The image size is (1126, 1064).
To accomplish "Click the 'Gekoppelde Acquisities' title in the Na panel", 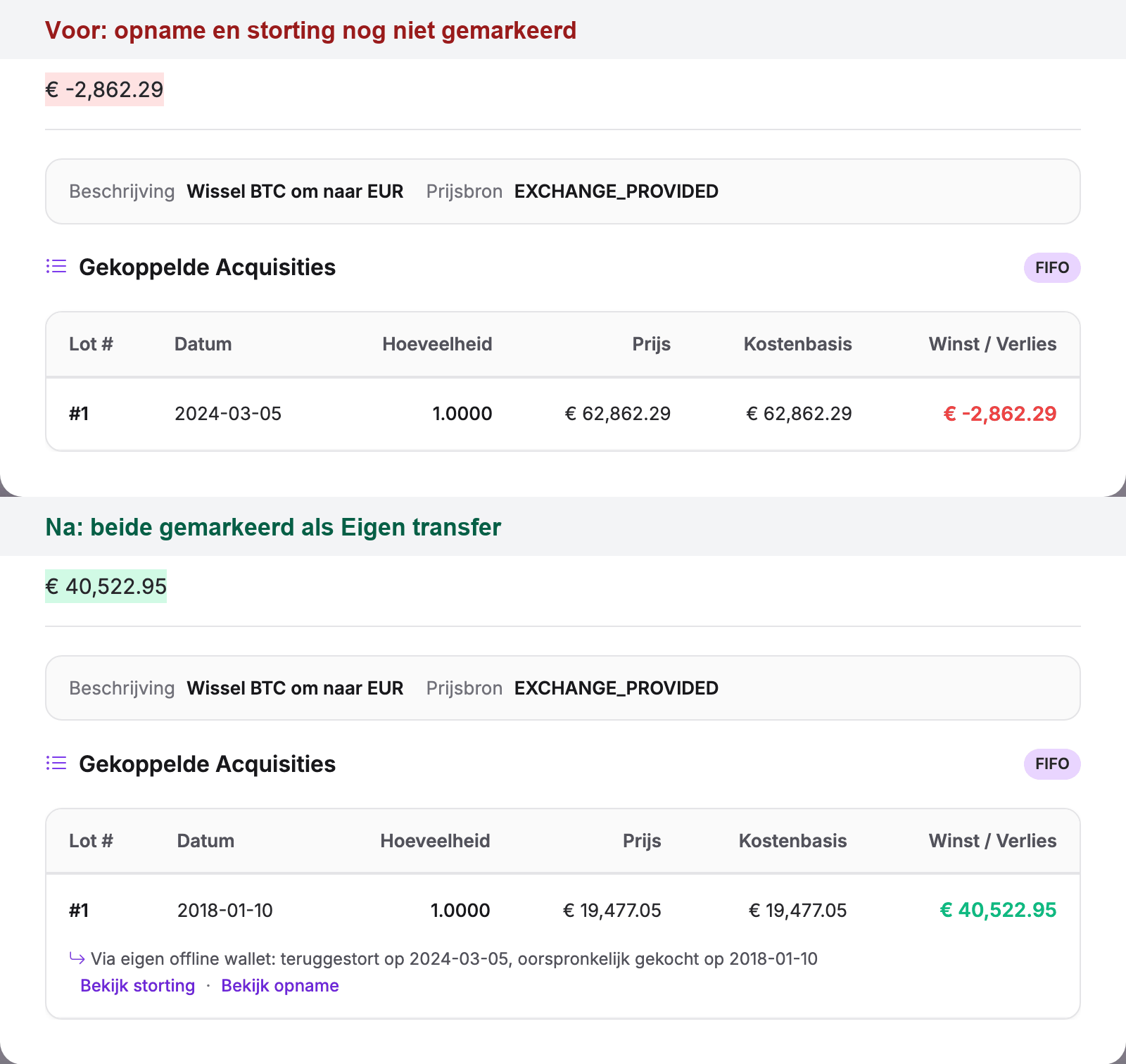I will tap(207, 764).
